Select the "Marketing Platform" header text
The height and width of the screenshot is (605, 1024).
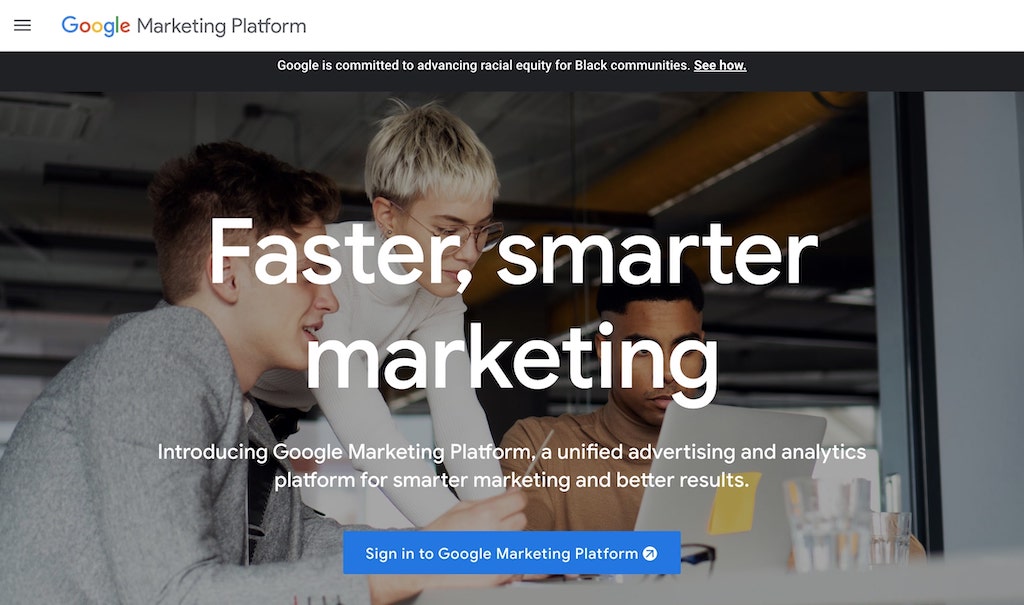[221, 26]
